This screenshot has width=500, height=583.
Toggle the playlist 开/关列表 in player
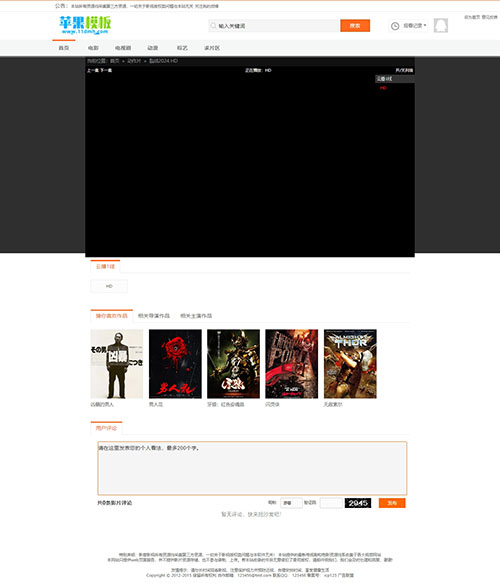tap(404, 70)
